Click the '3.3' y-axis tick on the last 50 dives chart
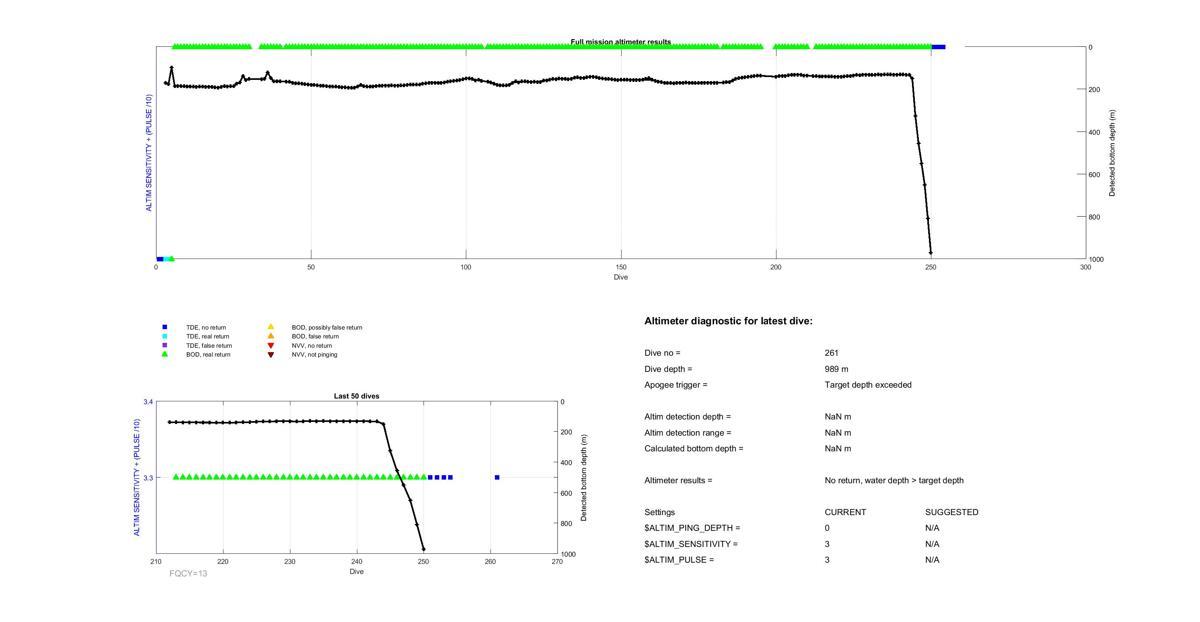 tap(148, 478)
